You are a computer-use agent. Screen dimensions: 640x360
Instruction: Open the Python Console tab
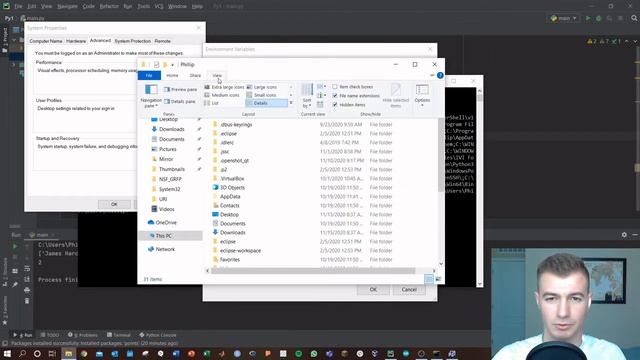click(158, 335)
